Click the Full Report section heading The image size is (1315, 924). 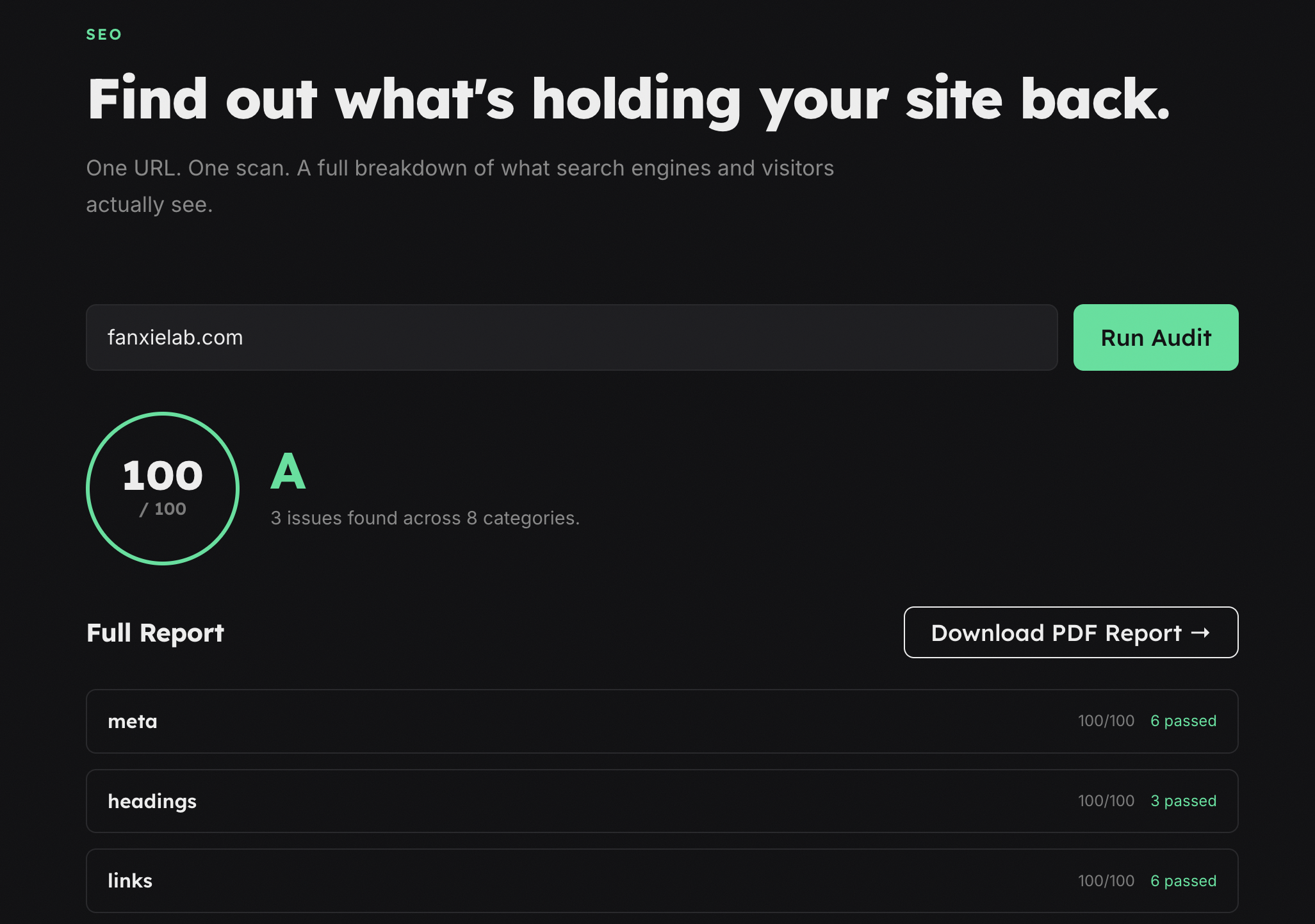click(155, 633)
